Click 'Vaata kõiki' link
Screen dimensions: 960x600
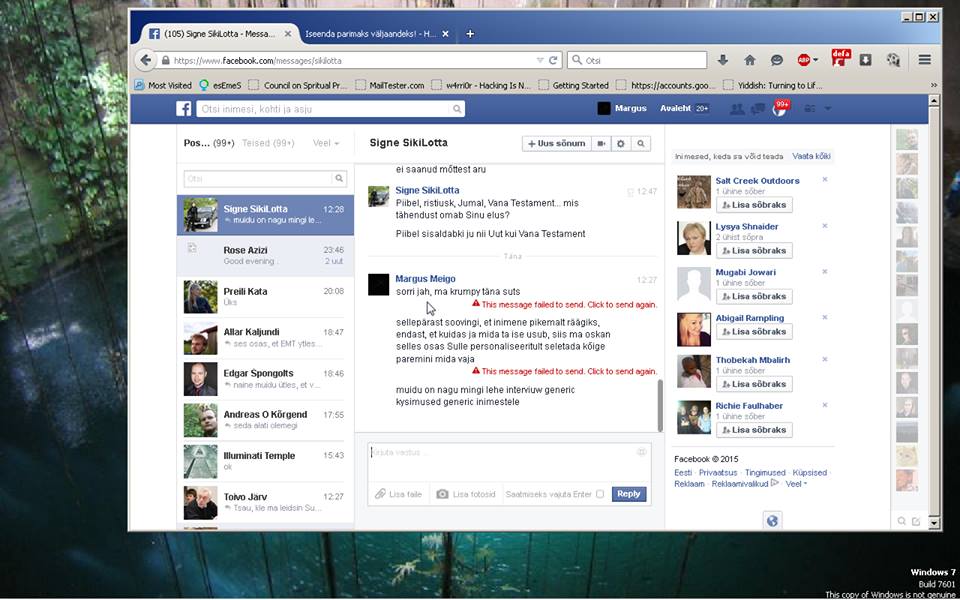[x=811, y=156]
